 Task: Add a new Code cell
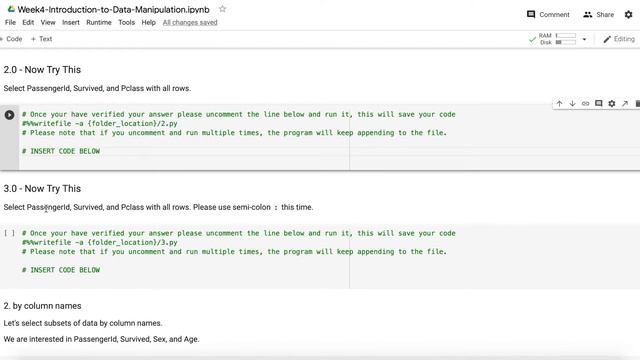pos(11,39)
